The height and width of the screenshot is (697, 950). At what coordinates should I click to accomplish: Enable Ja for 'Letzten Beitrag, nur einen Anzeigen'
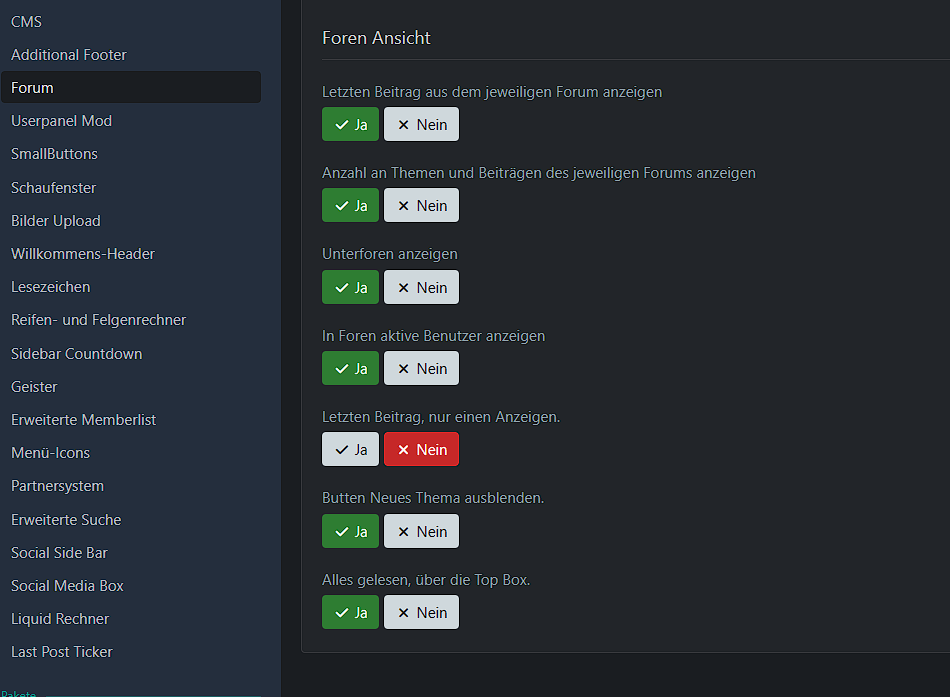click(x=350, y=450)
